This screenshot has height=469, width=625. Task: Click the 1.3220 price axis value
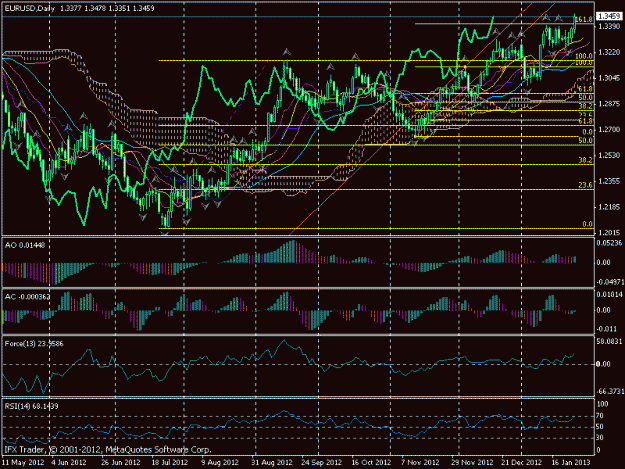pos(608,52)
